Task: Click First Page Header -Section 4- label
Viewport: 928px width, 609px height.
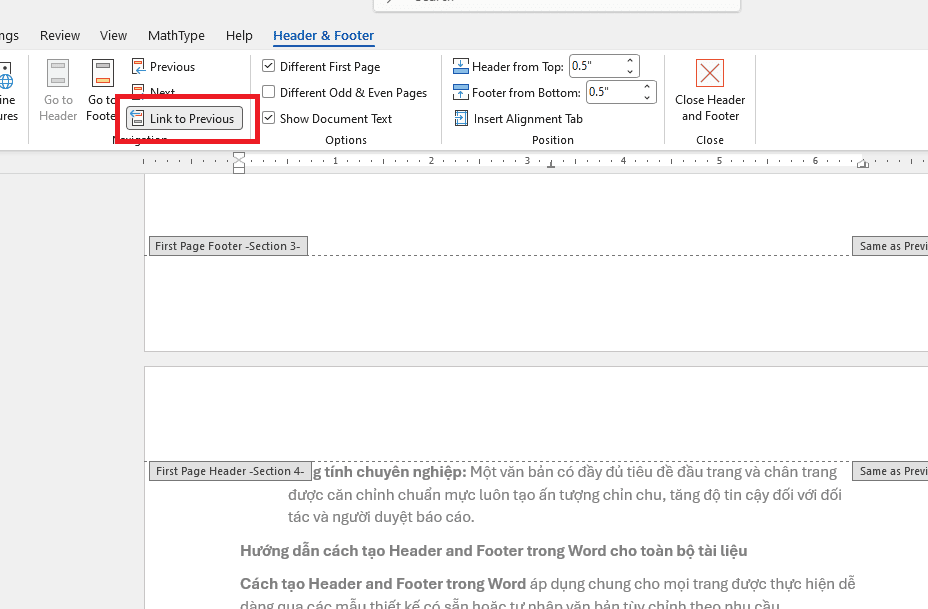Action: [230, 471]
